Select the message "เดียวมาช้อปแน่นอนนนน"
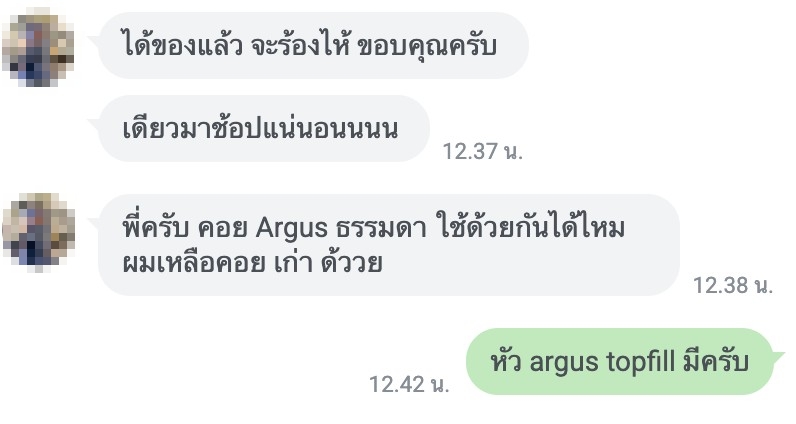This screenshot has width=796, height=424. point(263,128)
